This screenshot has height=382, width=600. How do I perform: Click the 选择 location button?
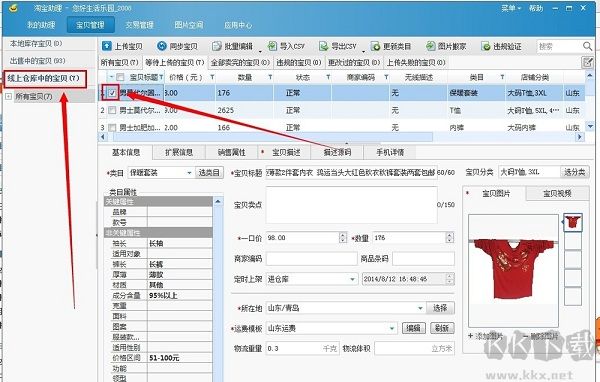[440, 308]
